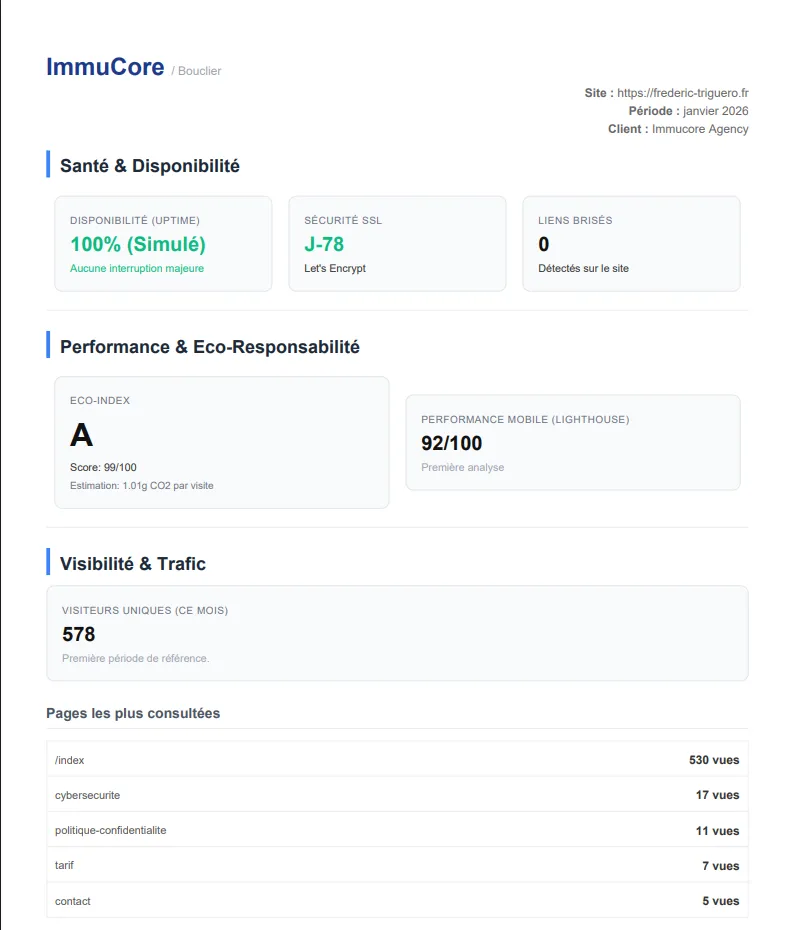Viewport: 794px width, 930px height.
Task: Click the Performance & Eco-Responsabilité heading
Action: pos(210,347)
